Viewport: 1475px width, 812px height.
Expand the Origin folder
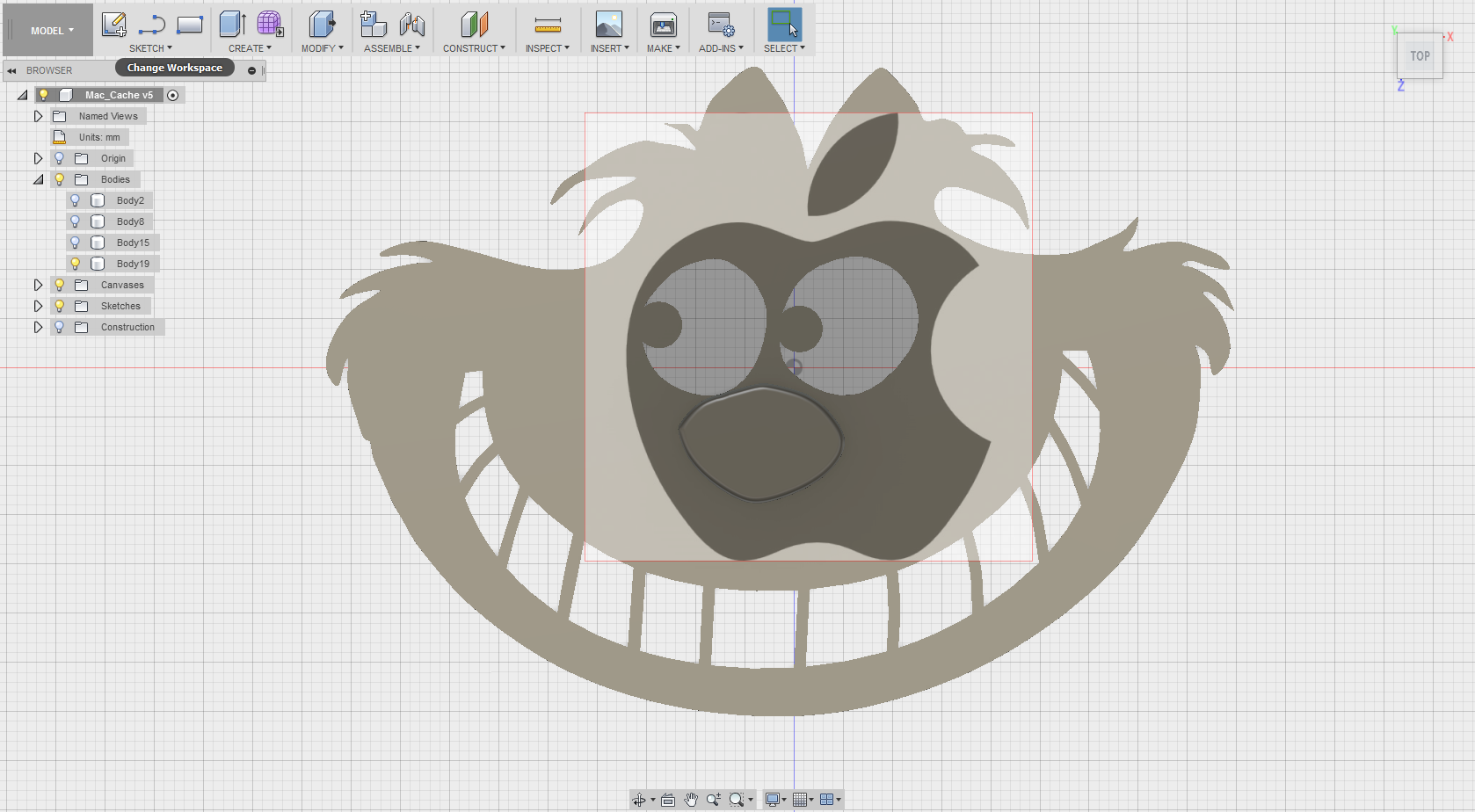coord(38,158)
